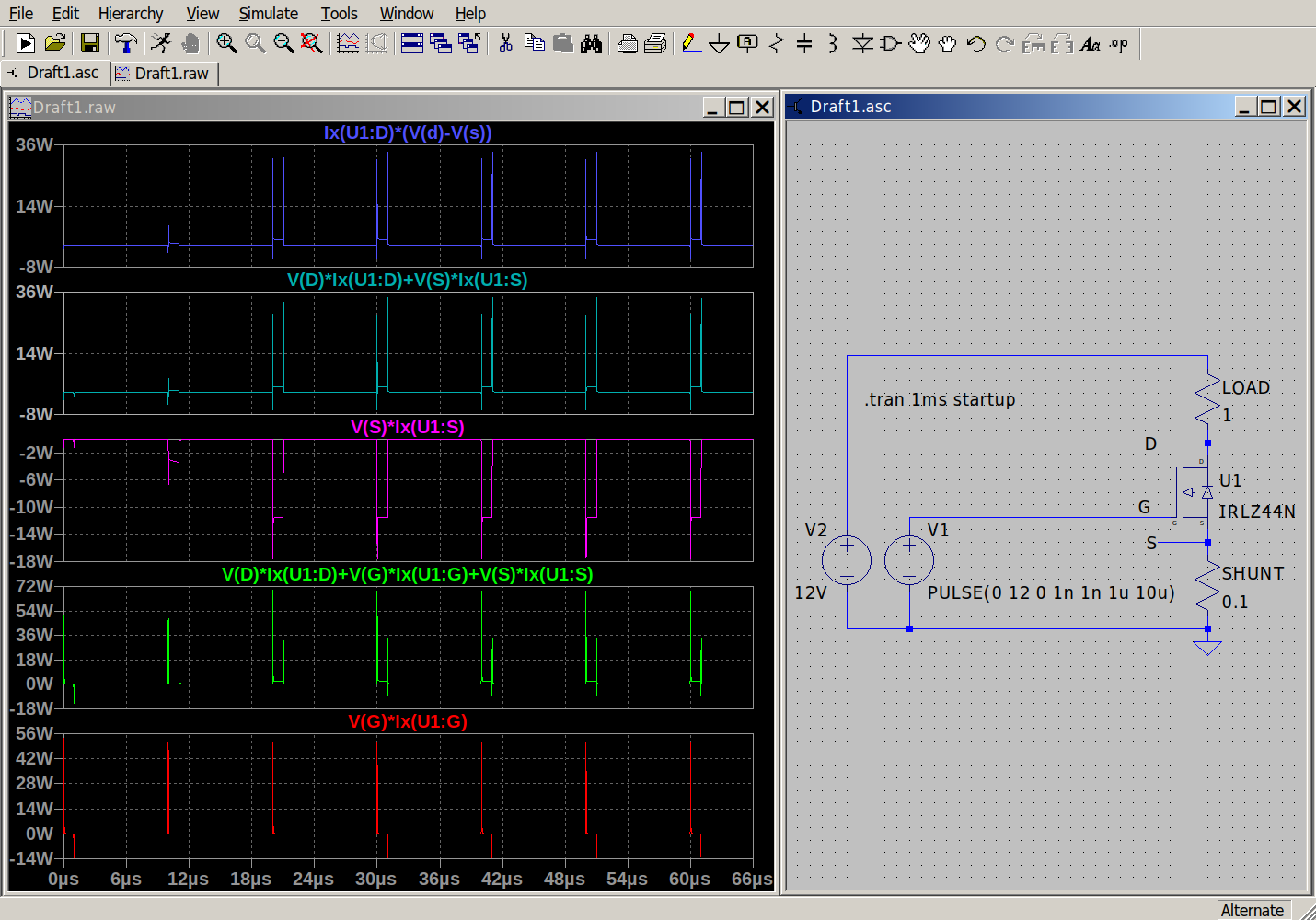Click the magenta V(S)*Ix(U1:S) trace label
Screen dimensions: 1316x920
click(408, 427)
